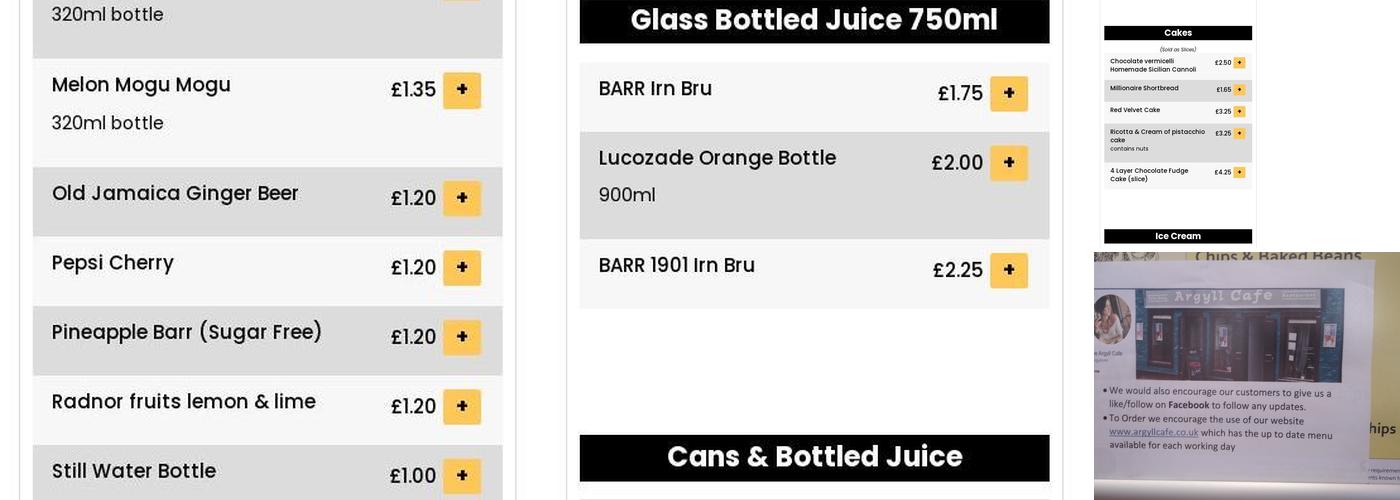Add Millionaire Shortbread to order

pyautogui.click(x=1239, y=90)
